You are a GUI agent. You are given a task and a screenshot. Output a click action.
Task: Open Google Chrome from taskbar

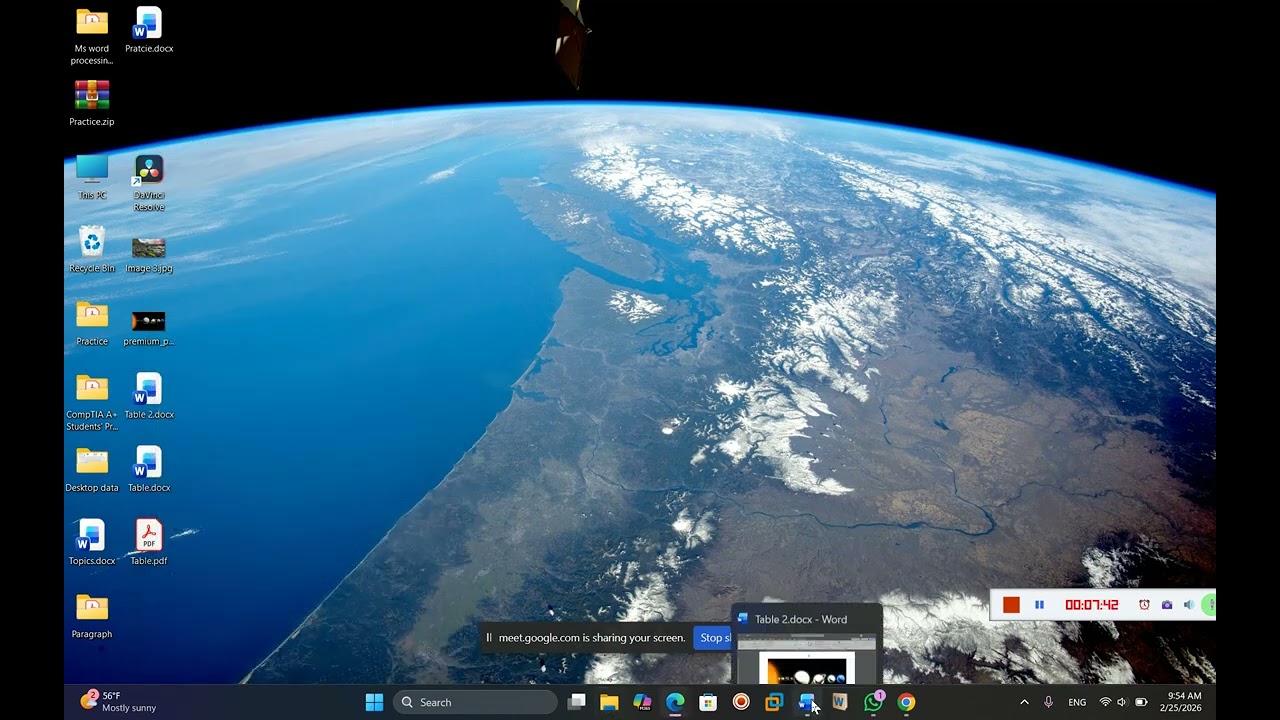(906, 702)
